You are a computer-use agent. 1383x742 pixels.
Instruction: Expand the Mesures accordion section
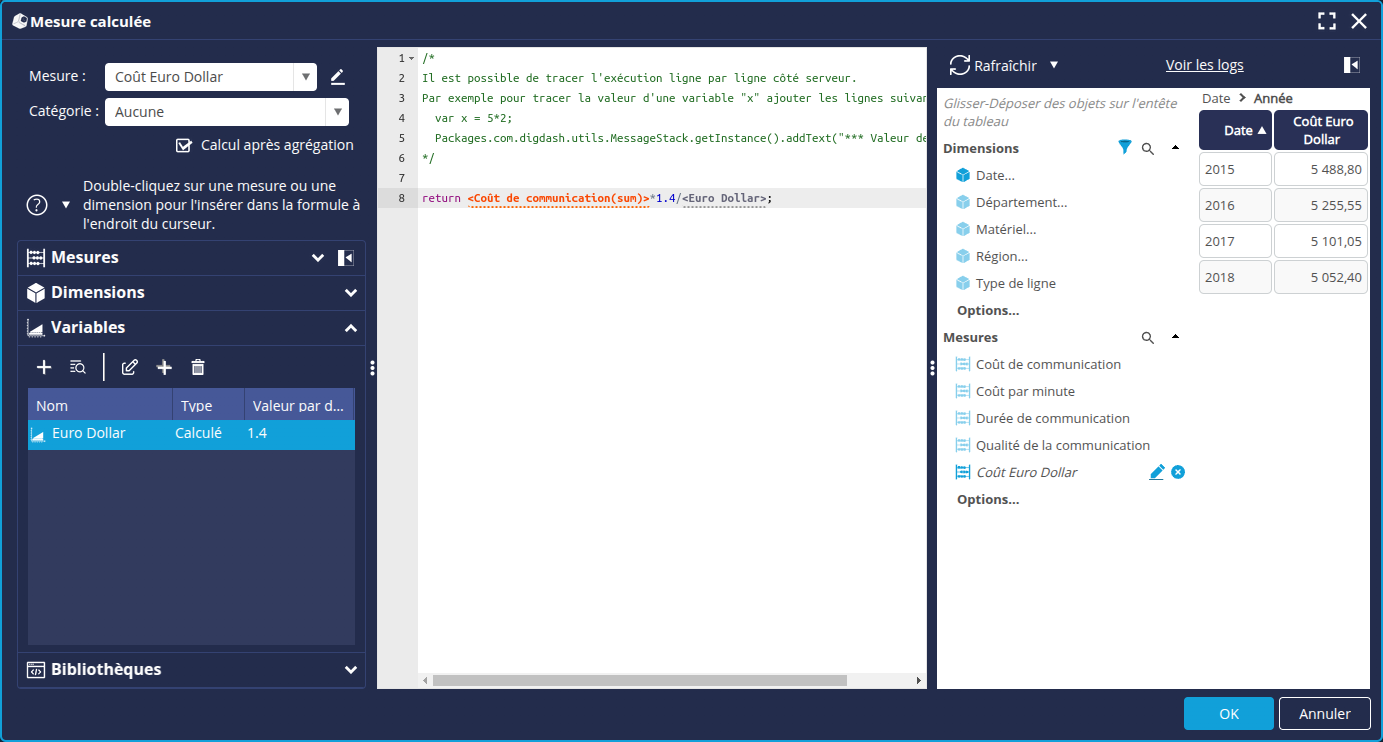click(x=318, y=258)
